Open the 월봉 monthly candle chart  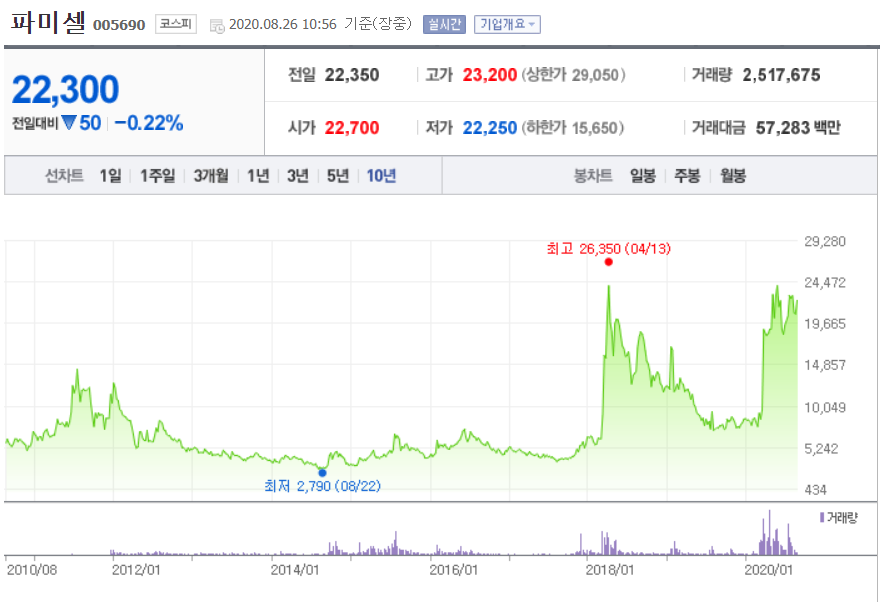(x=733, y=176)
